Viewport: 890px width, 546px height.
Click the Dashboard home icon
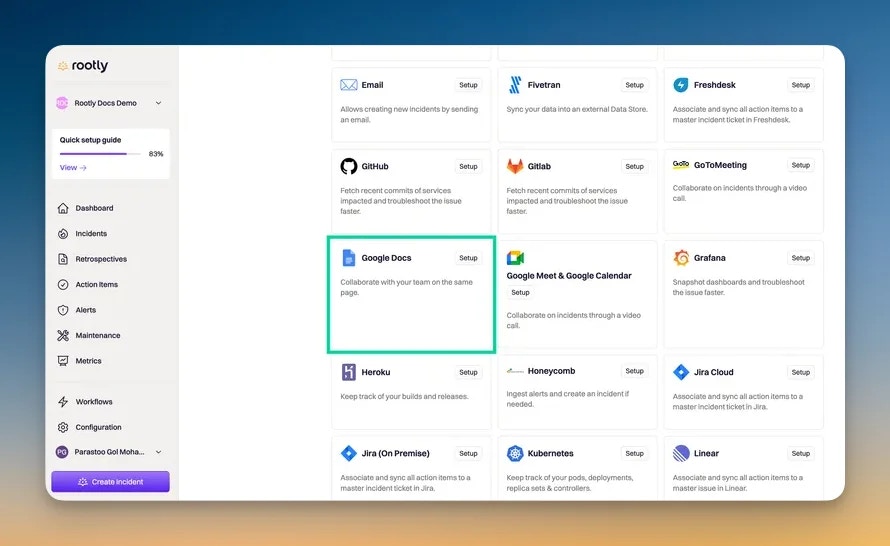coord(63,208)
